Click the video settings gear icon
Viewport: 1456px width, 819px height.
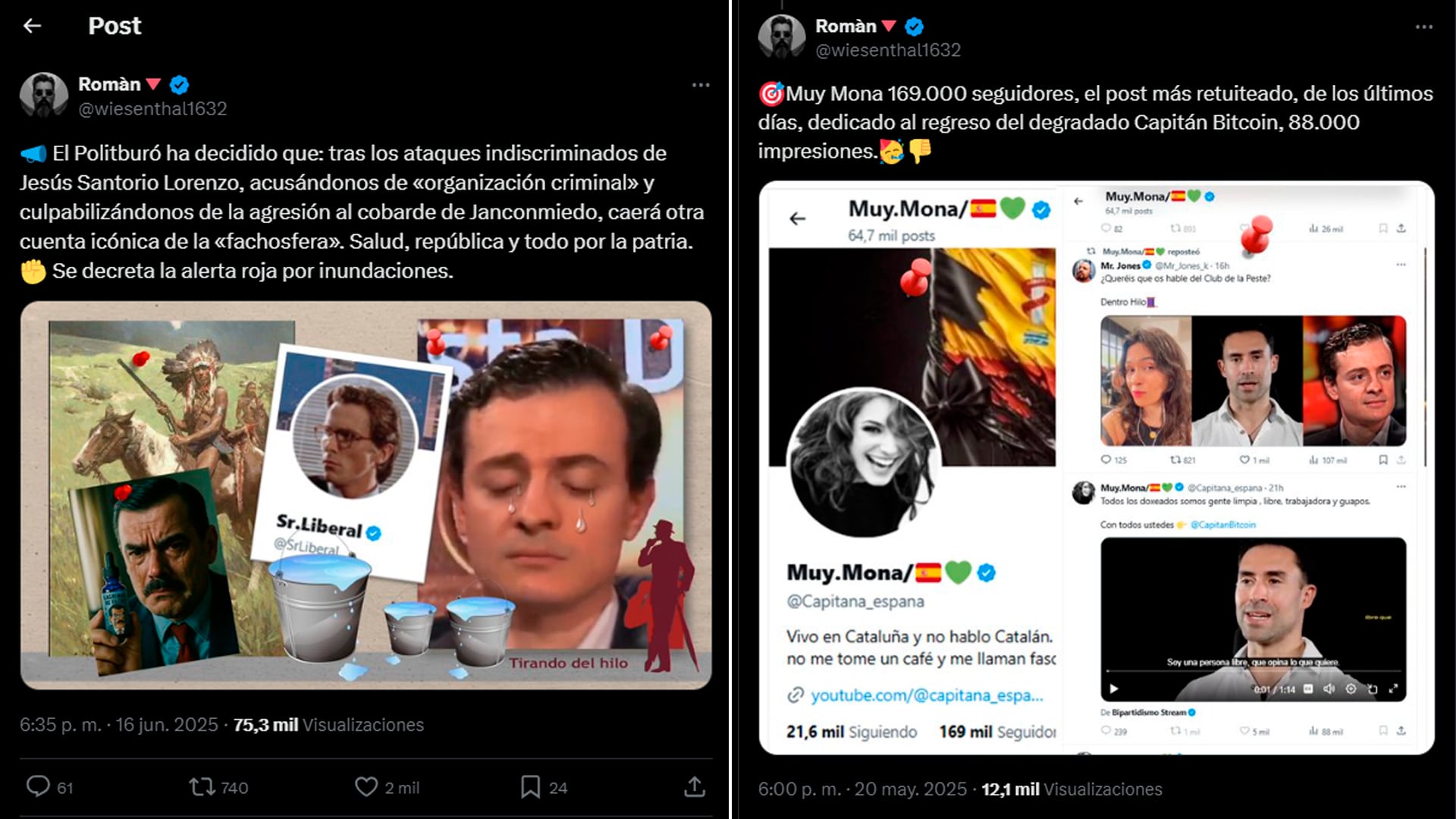[x=1351, y=689]
